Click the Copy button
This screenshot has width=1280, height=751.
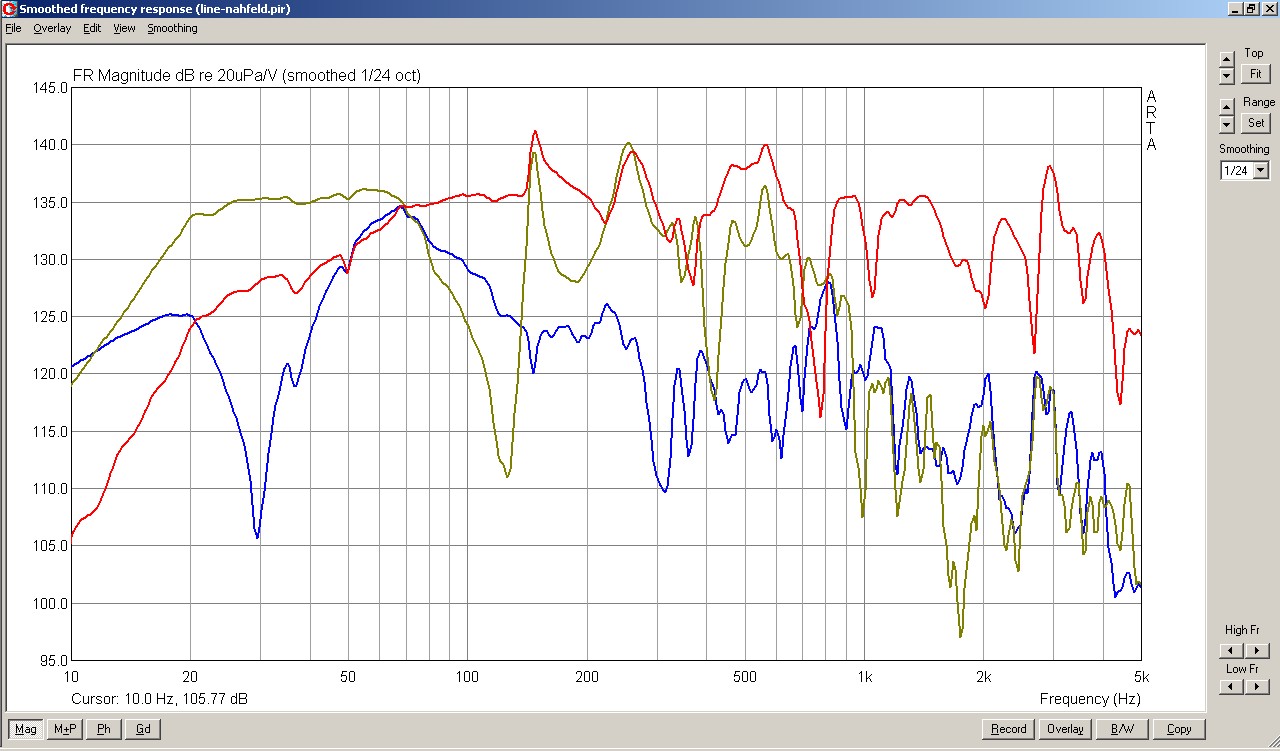[1179, 729]
